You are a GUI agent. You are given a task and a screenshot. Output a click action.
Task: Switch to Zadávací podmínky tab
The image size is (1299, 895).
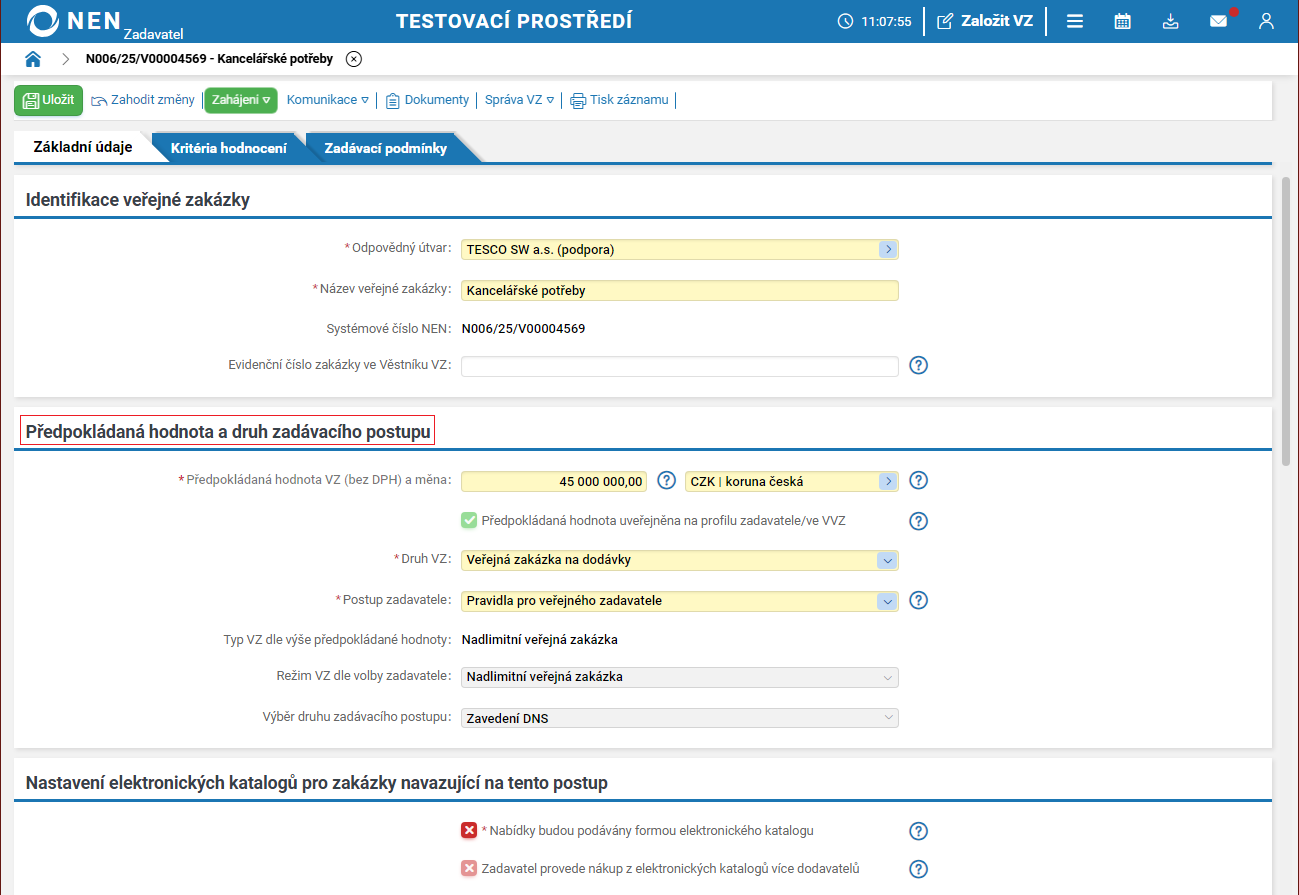[x=385, y=148]
